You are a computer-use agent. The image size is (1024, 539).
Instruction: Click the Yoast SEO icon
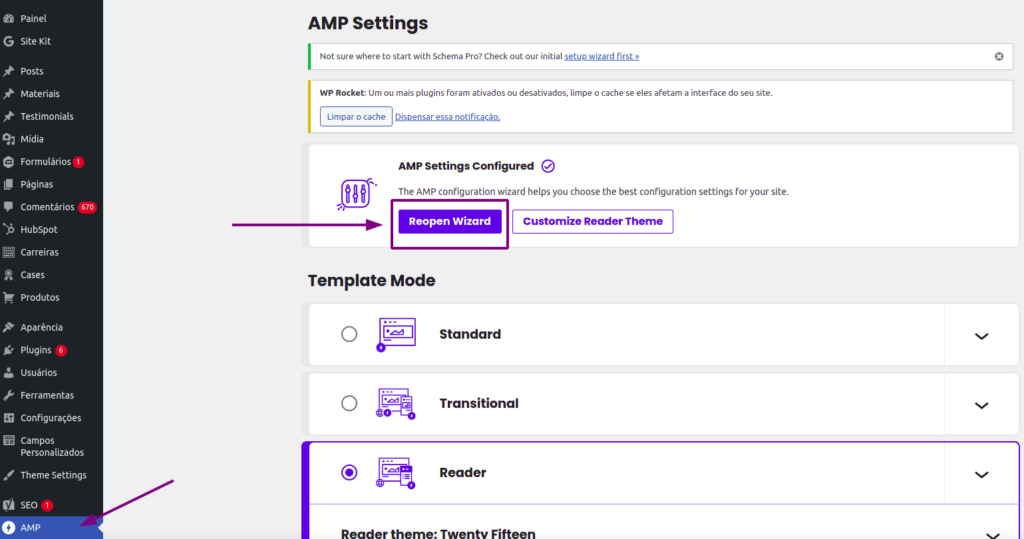[x=8, y=505]
